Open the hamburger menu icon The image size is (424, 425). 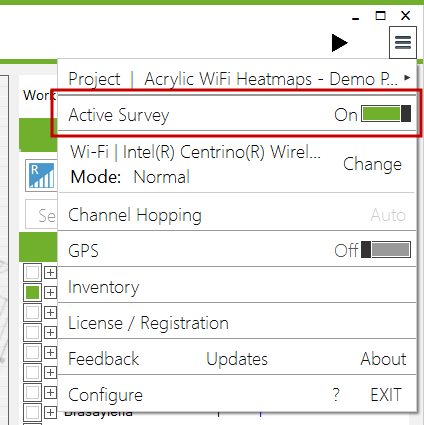pos(403,42)
